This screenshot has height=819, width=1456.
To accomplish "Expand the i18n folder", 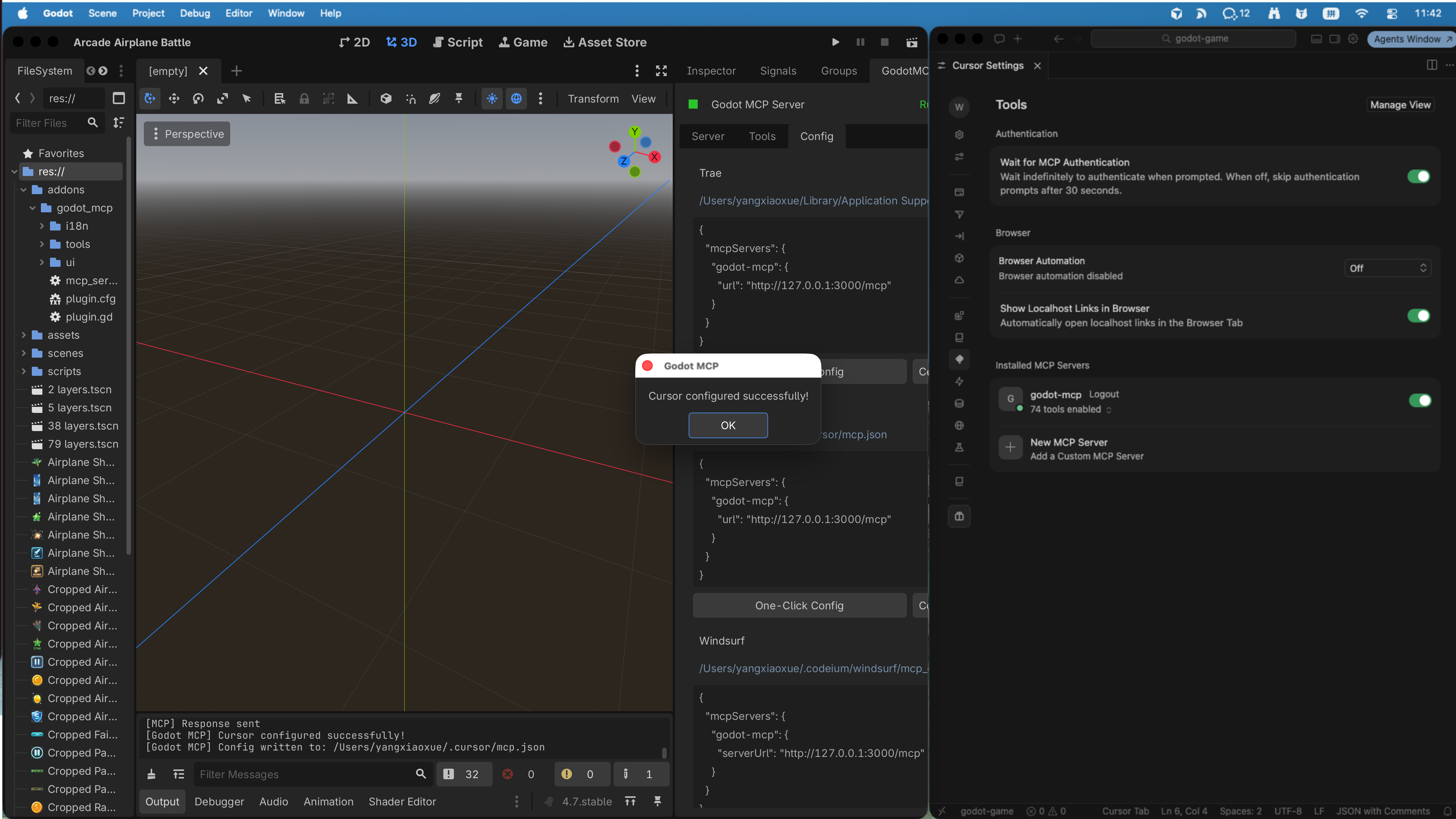I will point(42,226).
